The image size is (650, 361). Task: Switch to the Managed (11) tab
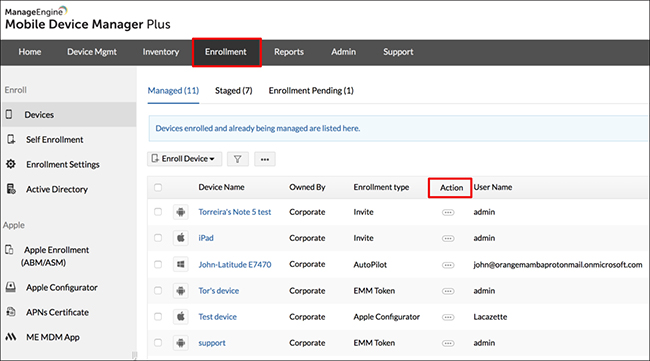173,90
